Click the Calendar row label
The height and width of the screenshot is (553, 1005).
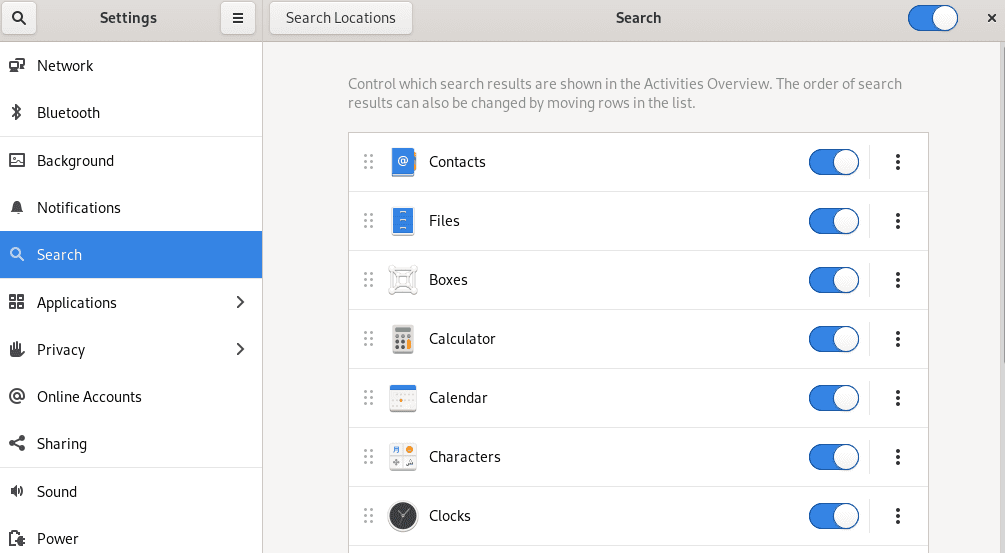click(x=458, y=398)
